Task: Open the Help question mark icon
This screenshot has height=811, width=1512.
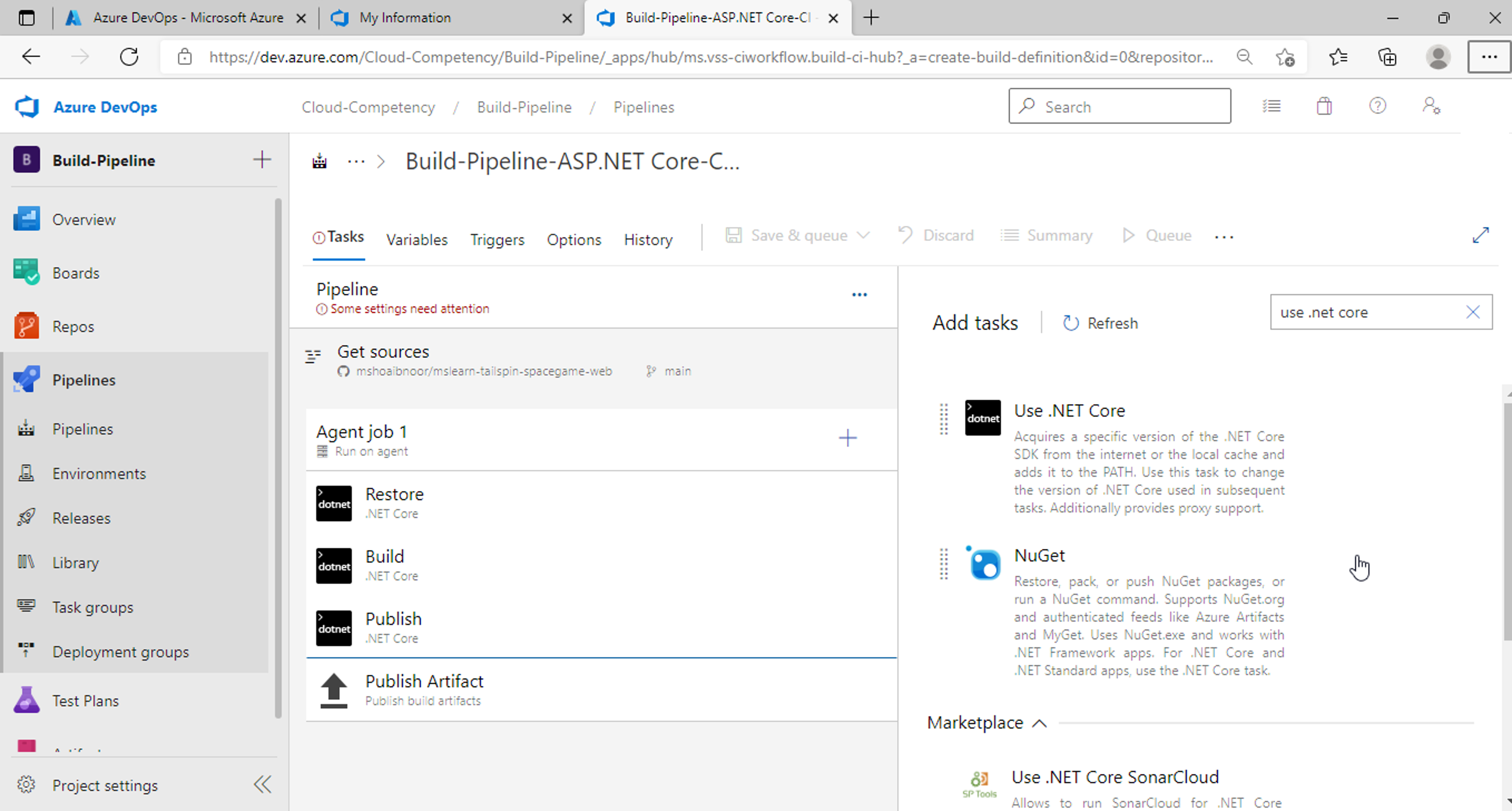Action: coord(1378,106)
